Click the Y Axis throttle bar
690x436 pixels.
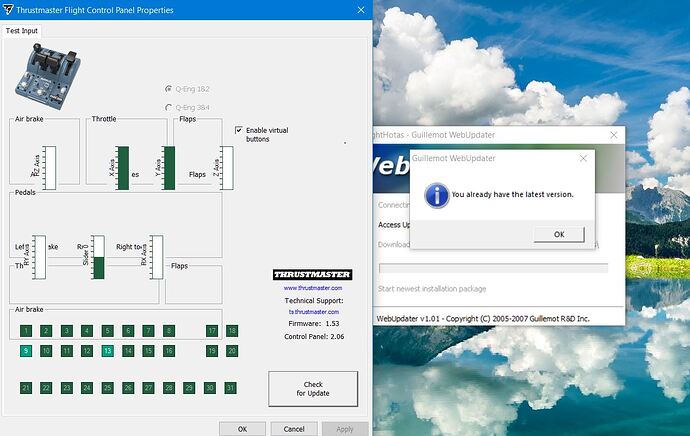(x=169, y=168)
